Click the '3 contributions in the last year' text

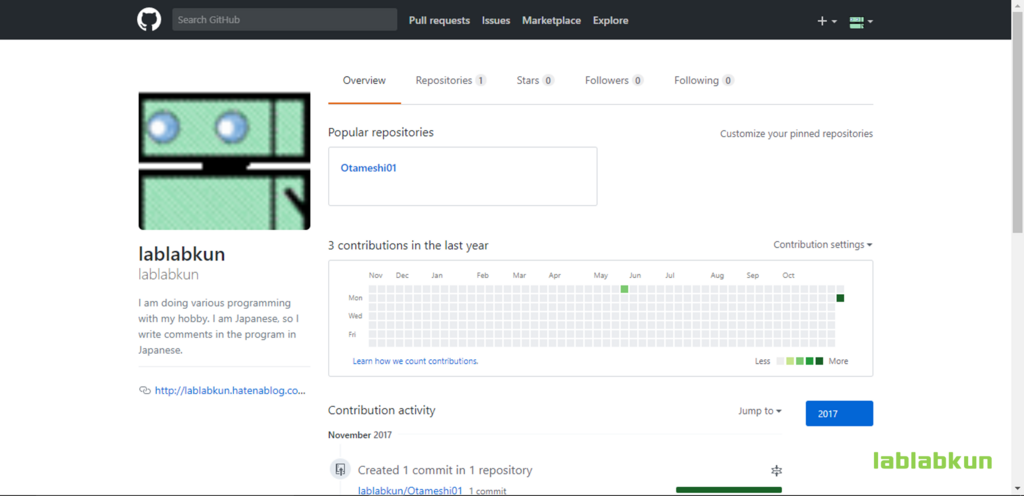[x=408, y=245]
